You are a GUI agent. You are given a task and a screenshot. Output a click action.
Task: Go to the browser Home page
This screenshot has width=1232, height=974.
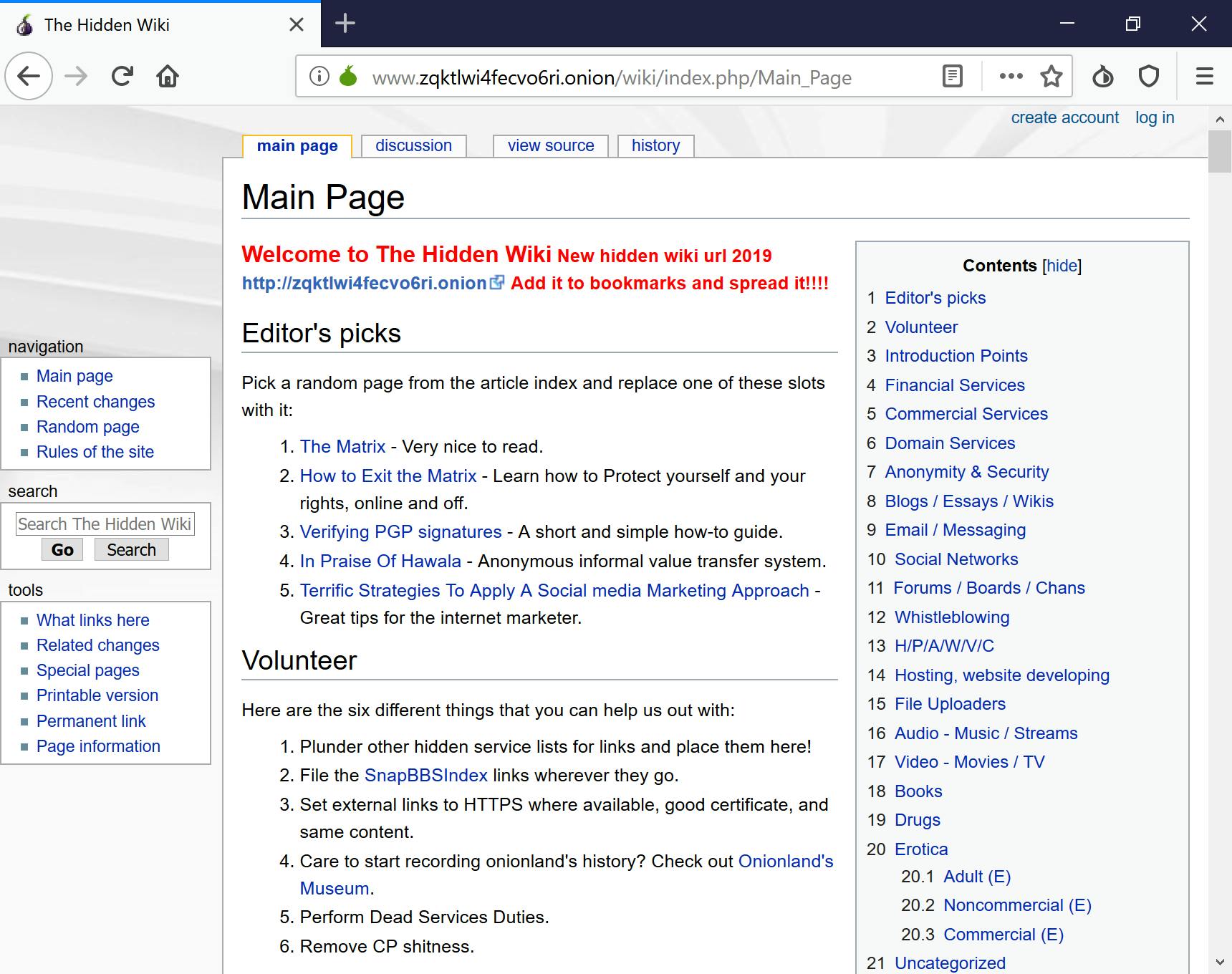pos(168,76)
